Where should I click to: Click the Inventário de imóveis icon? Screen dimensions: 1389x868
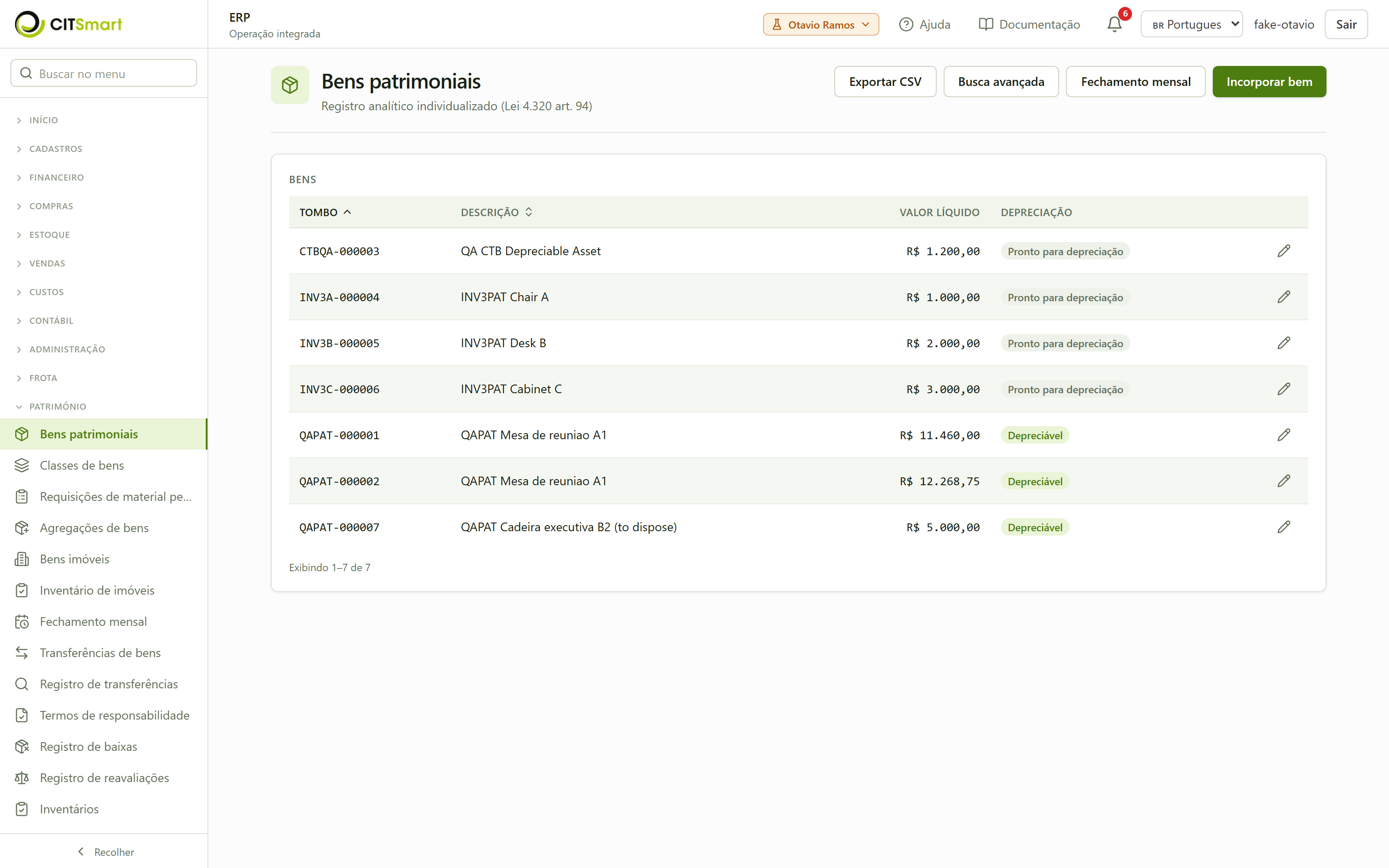[x=22, y=590]
